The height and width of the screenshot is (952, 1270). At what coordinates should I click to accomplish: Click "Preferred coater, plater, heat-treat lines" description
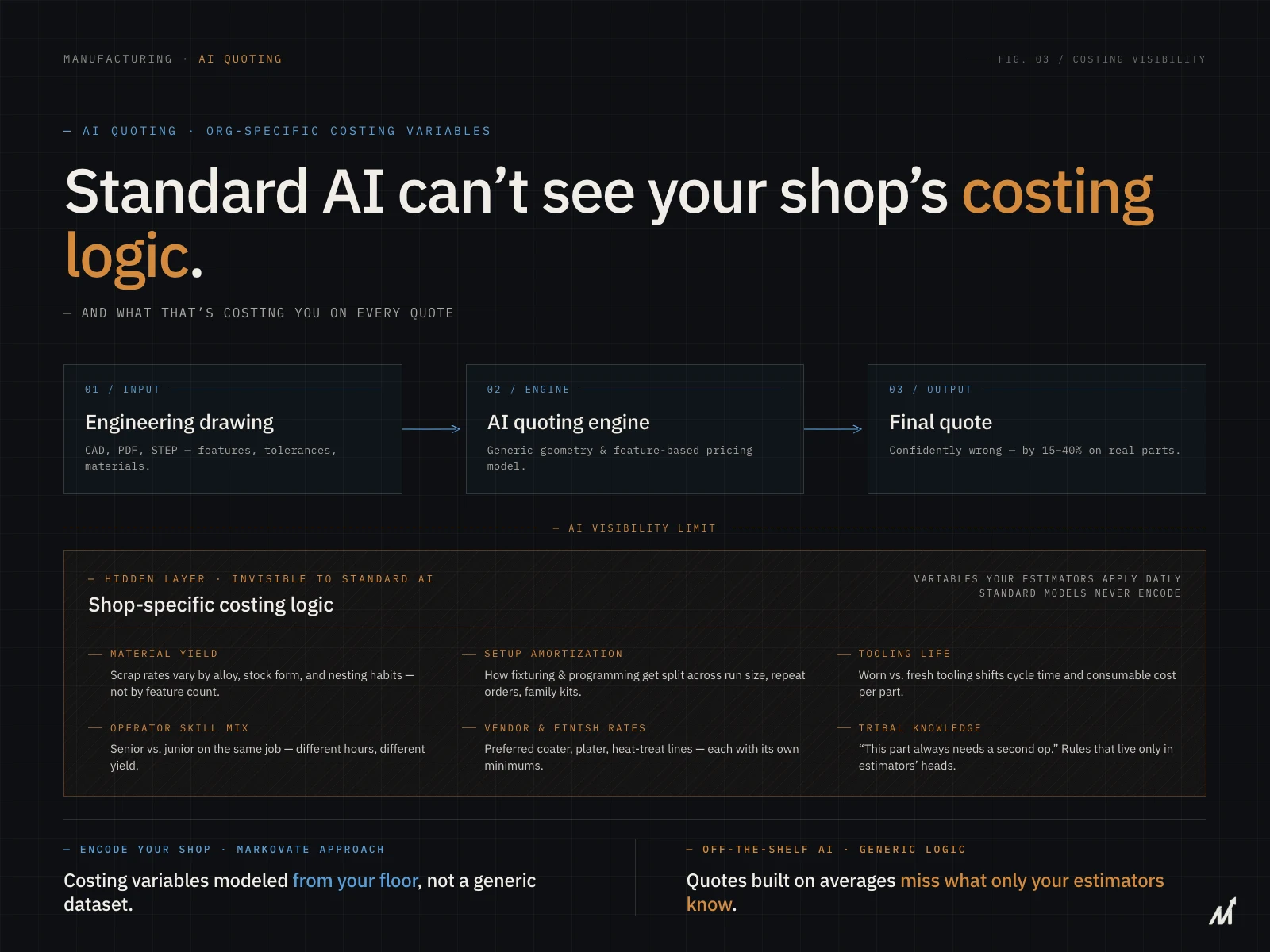[641, 758]
